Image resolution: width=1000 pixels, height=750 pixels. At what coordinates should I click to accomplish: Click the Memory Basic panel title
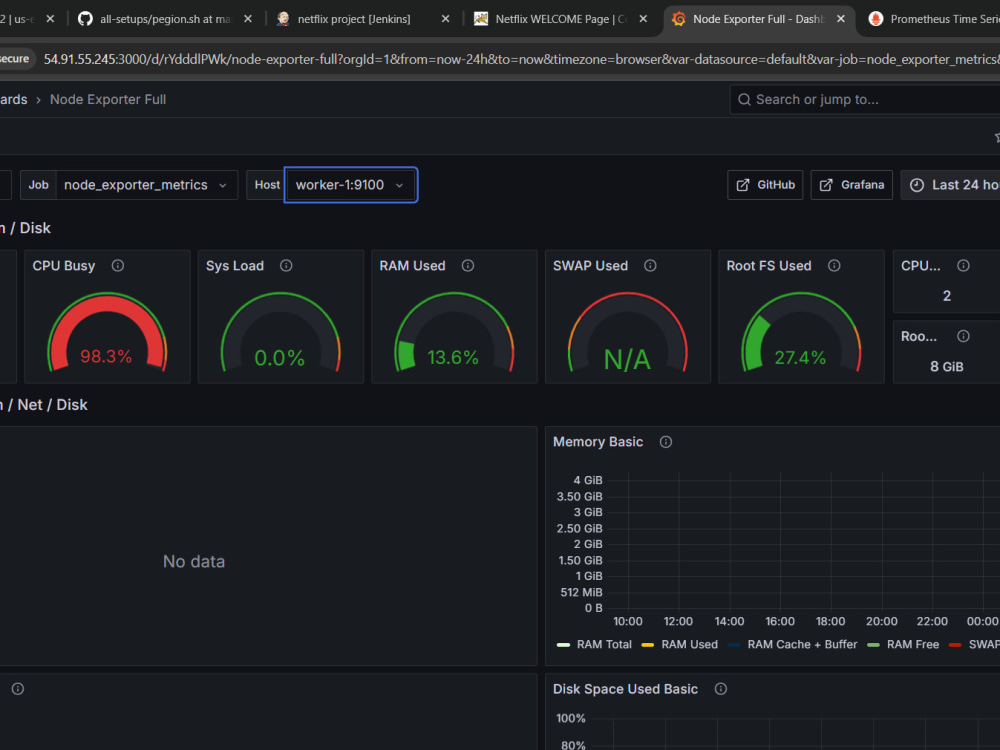598,442
